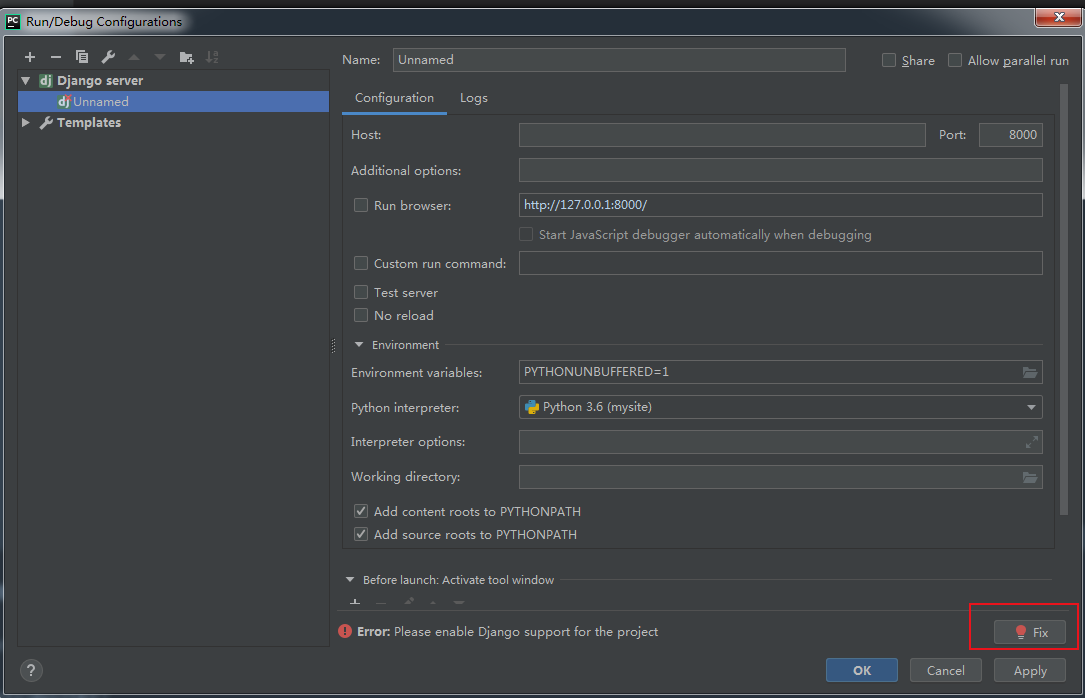Click the working directory folder icon

1030,477
